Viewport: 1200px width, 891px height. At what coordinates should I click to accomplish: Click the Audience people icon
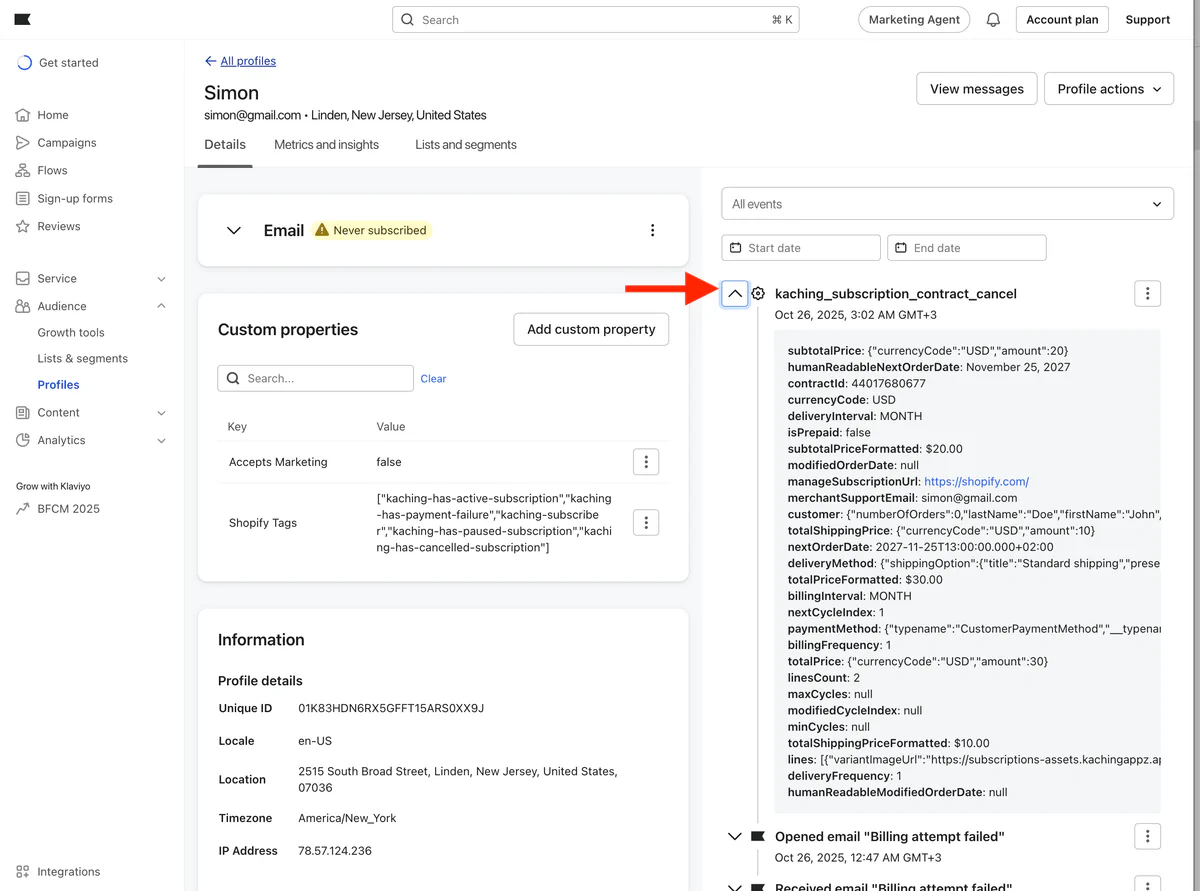23,307
